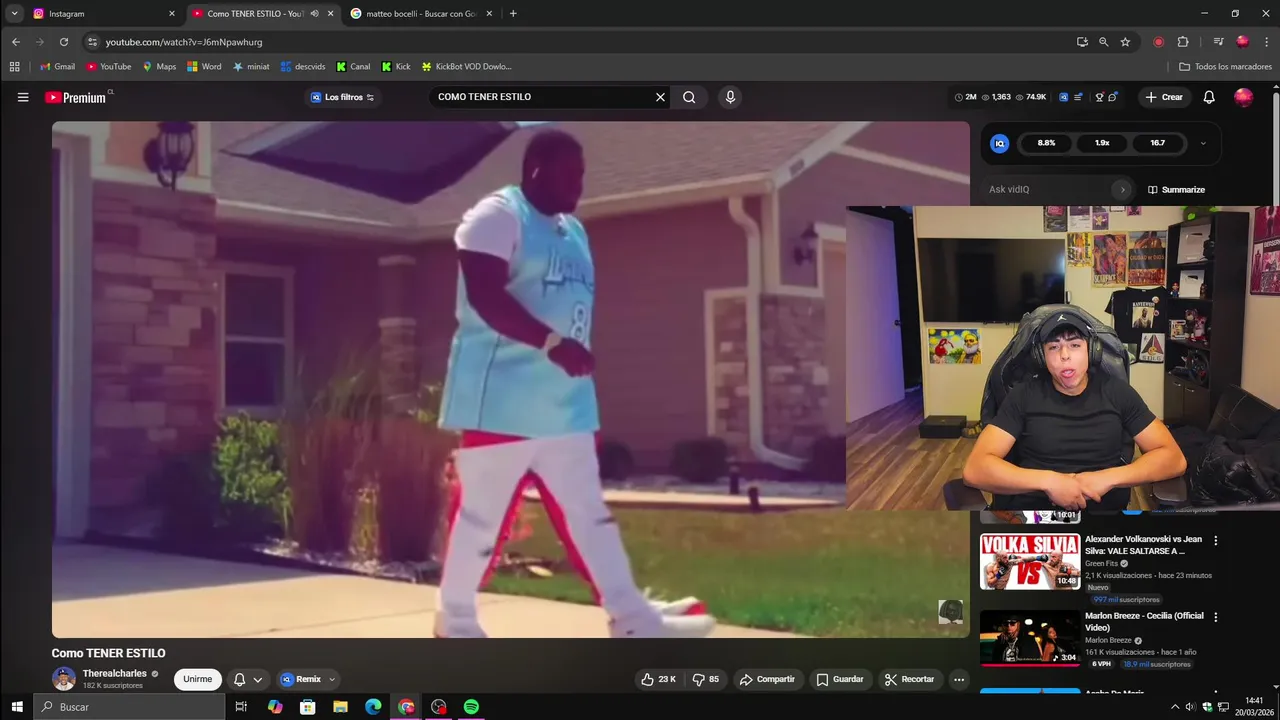Like the video with thumbs up
This screenshot has width=1280, height=720.
[x=658, y=679]
